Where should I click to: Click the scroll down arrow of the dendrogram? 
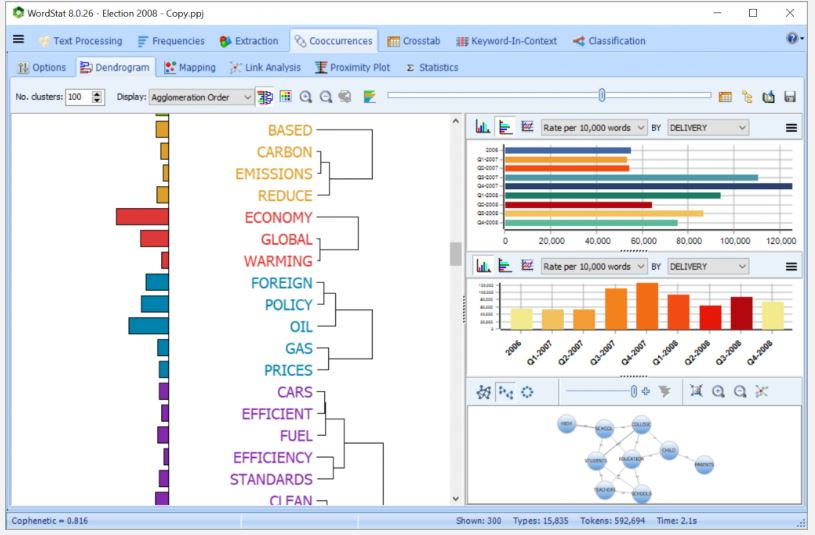point(456,499)
